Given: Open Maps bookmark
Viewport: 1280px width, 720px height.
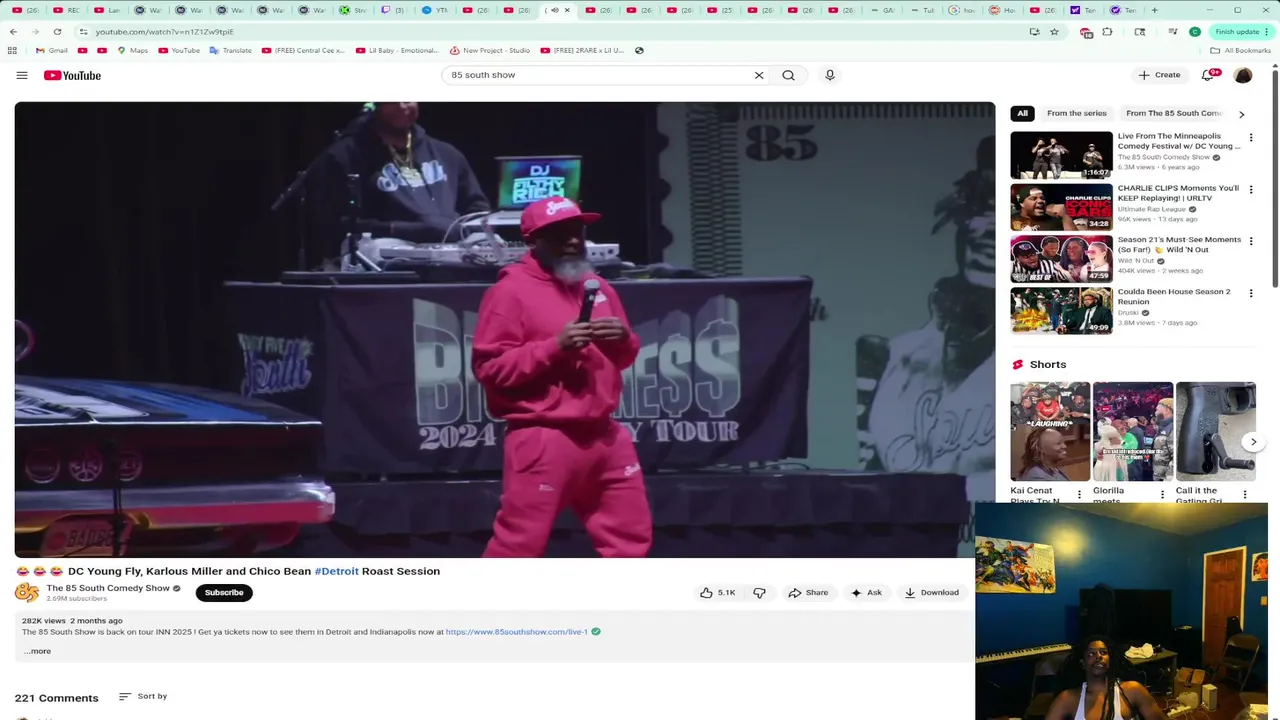Looking at the screenshot, I should point(132,50).
